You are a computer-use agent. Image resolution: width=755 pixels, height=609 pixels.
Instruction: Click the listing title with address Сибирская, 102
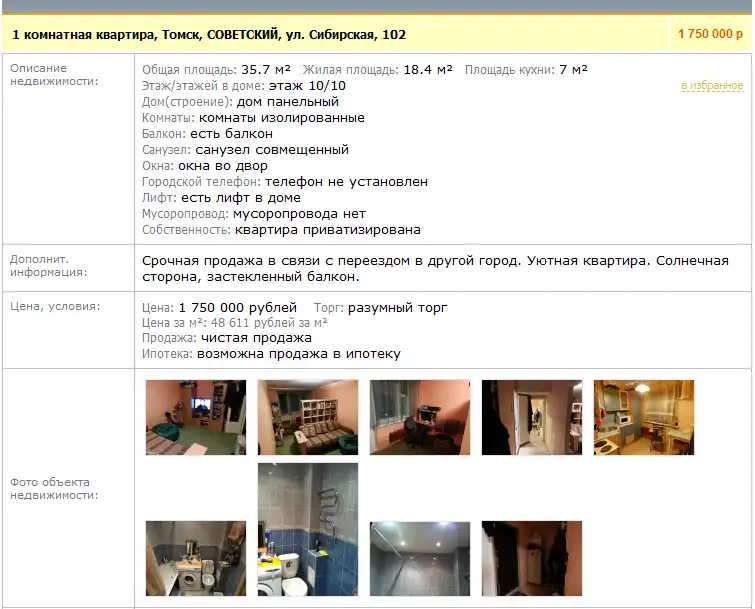pos(209,35)
